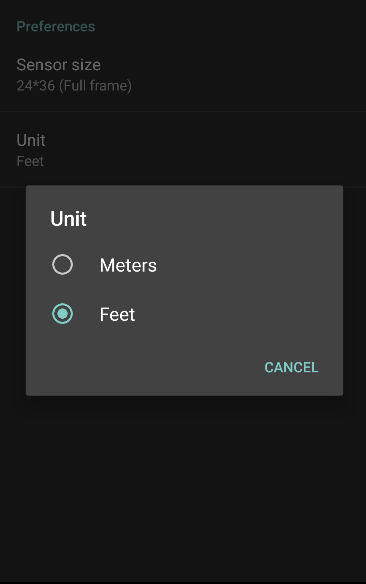Click the empty circle beside Meters
Viewport: 366px width, 584px height.
(63, 264)
